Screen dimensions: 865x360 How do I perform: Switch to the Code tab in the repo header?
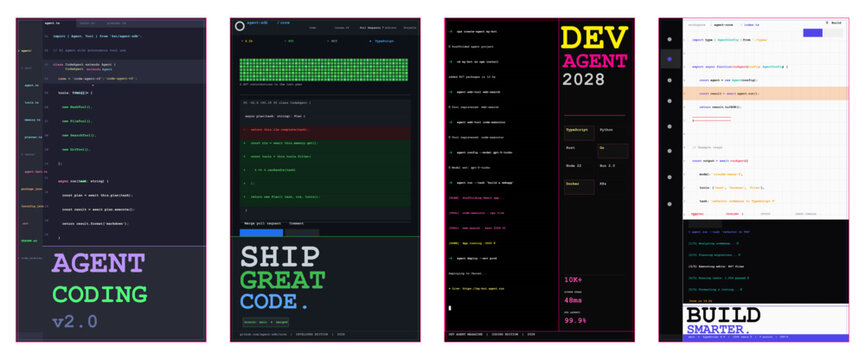click(x=313, y=27)
